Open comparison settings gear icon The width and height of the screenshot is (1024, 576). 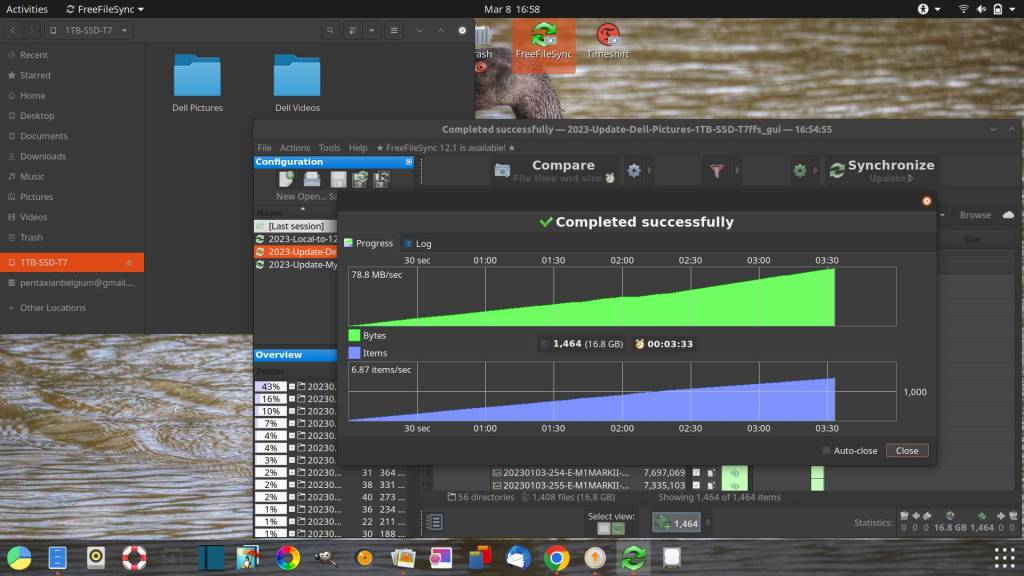[634, 171]
